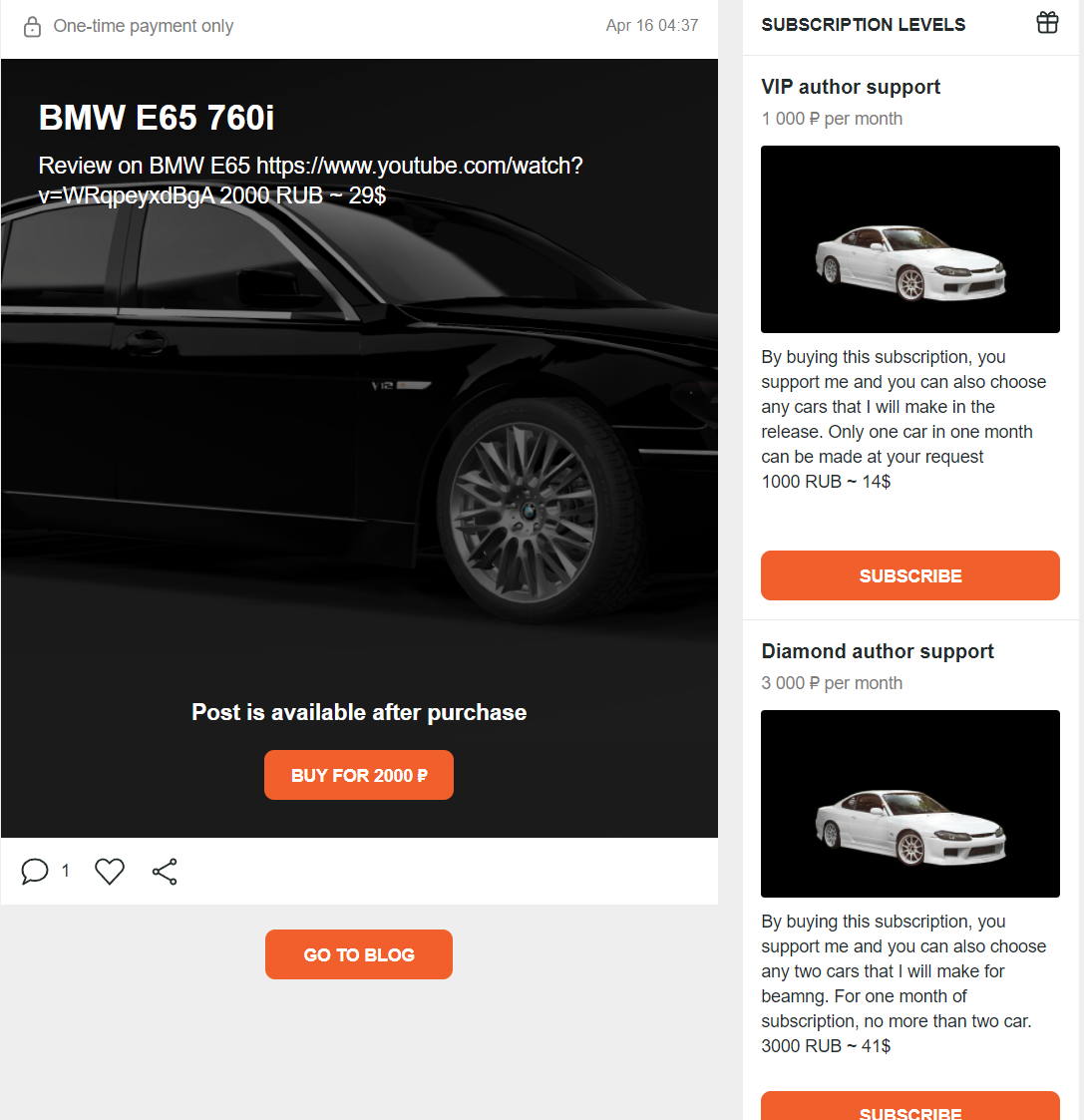Open the BMW E65 760i post title

[x=157, y=118]
